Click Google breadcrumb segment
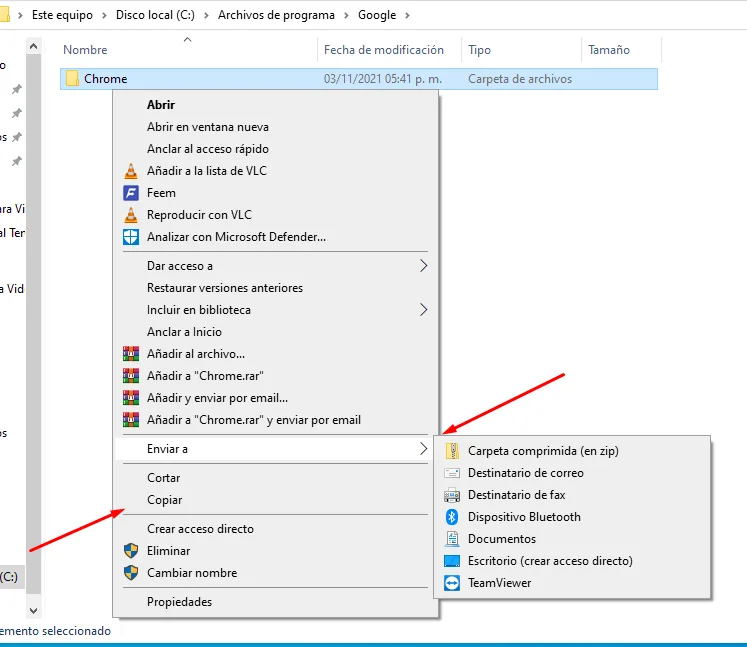747x647 pixels. (x=377, y=15)
